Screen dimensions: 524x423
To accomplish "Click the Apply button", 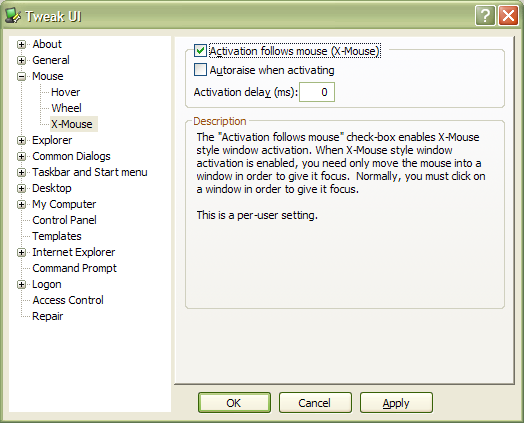I will click(396, 403).
